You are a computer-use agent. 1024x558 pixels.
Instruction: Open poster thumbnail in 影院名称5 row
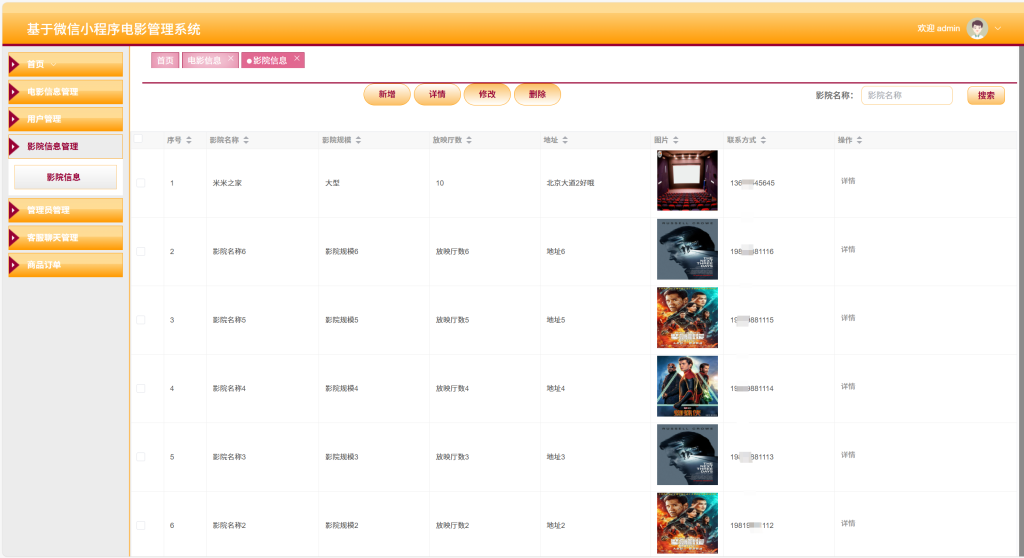(687, 318)
